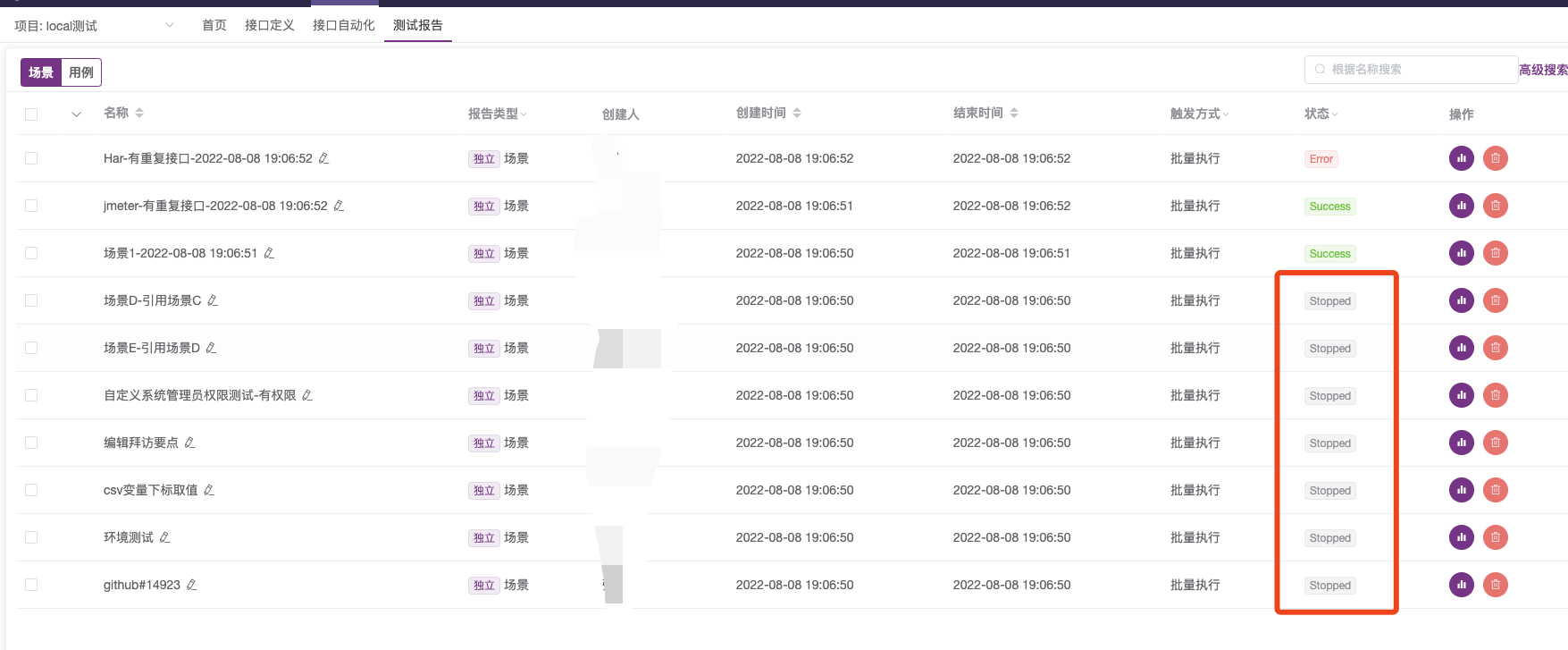Edit name of 场景1 report
Image resolution: width=1568 pixels, height=650 pixels.
268,253
